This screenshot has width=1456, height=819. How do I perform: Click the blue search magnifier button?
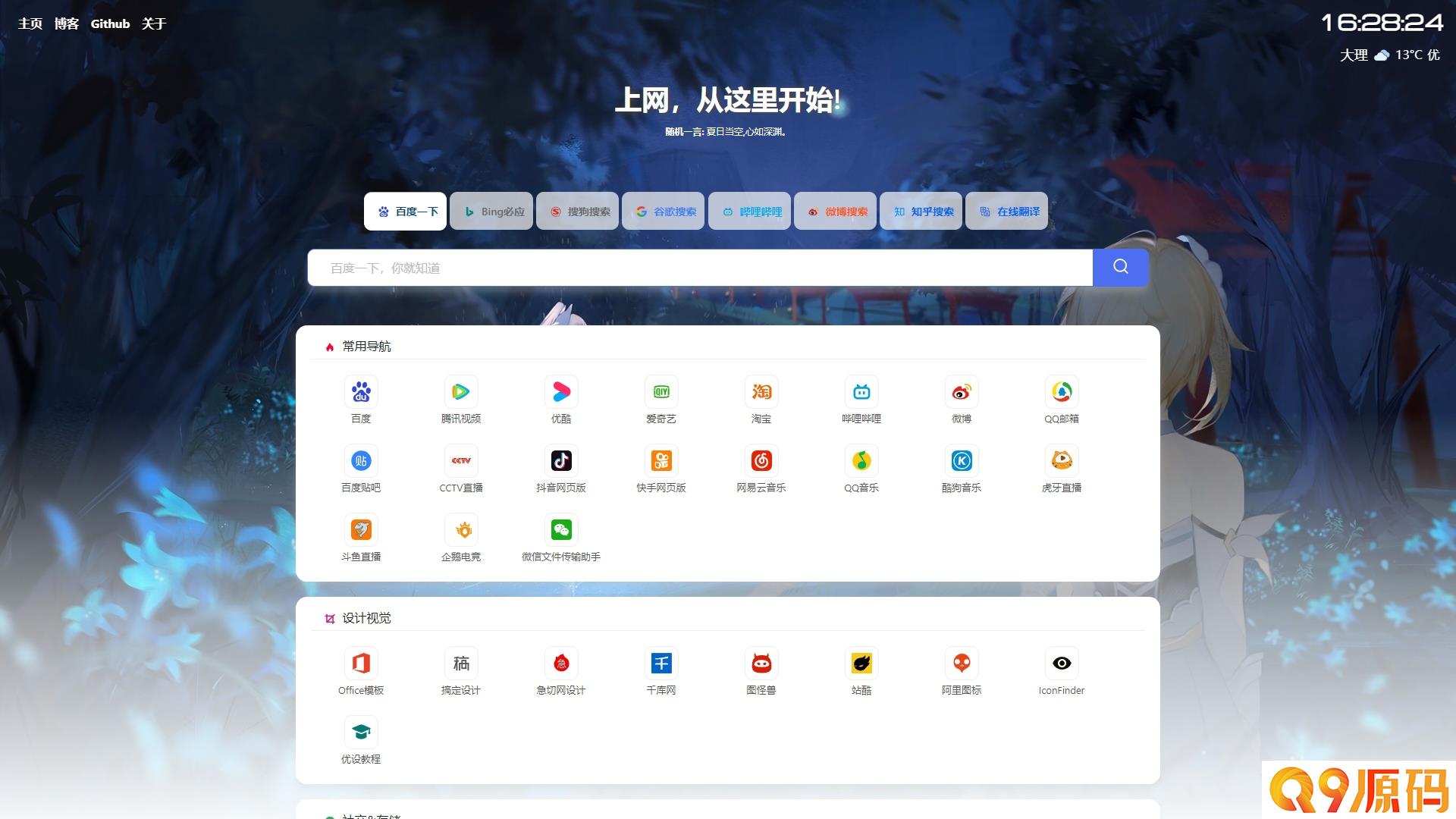[x=1121, y=267]
